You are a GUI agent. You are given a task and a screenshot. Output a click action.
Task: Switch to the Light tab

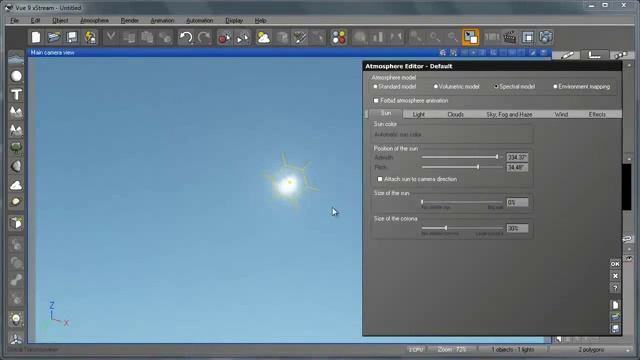(x=418, y=114)
